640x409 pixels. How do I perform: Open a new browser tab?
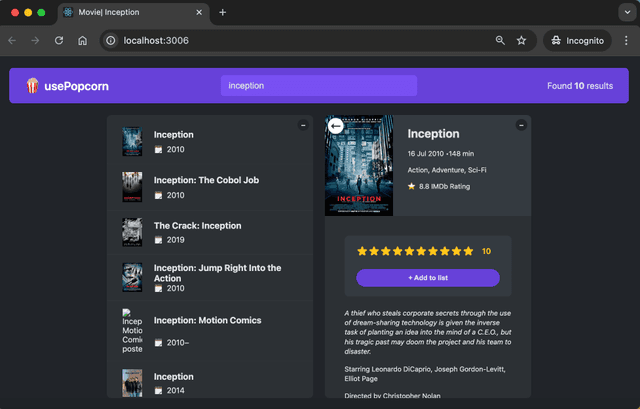(222, 12)
